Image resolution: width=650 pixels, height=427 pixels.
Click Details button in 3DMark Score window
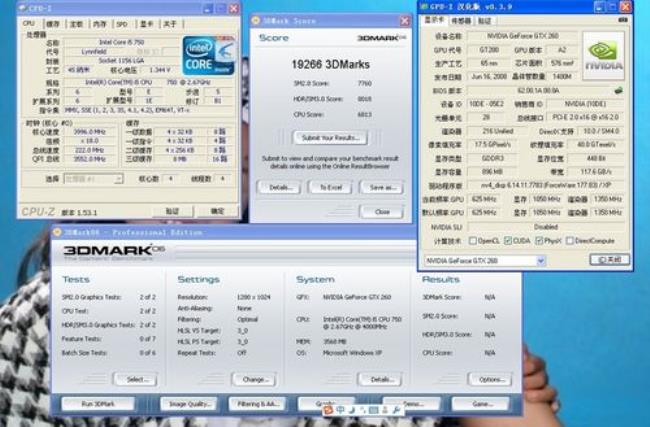(279, 187)
